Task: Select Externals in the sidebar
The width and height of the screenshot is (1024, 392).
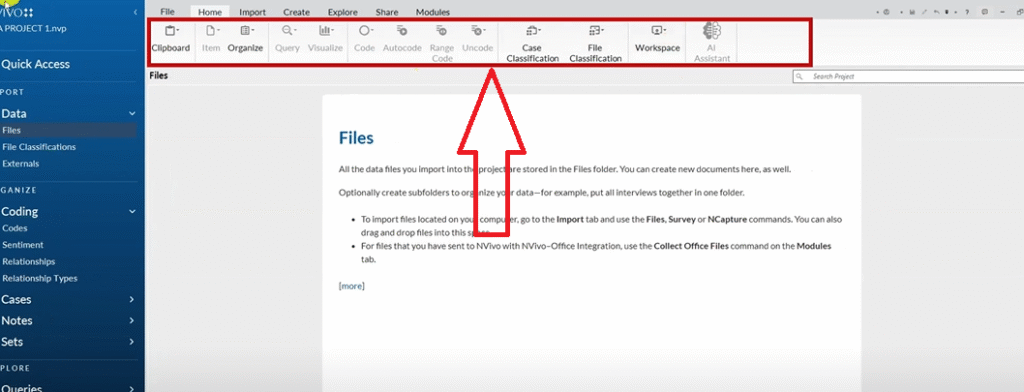Action: click(x=21, y=164)
